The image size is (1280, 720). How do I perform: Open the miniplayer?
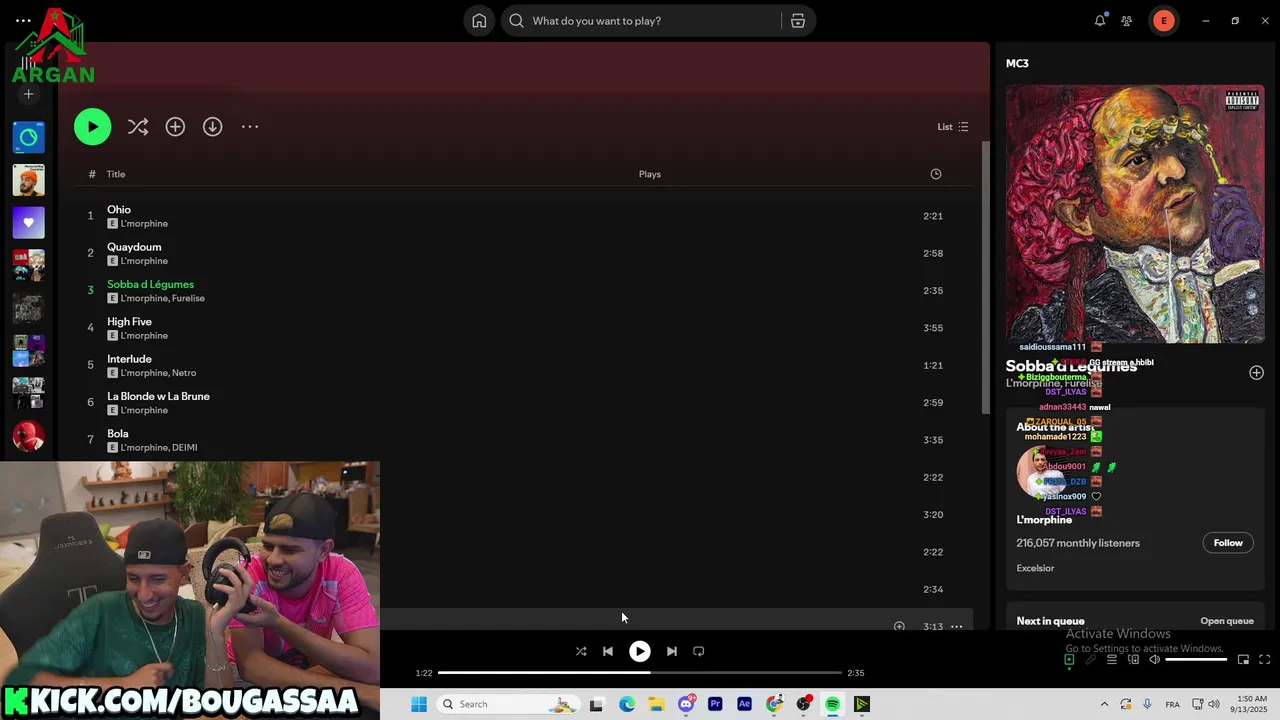pos(1243,659)
